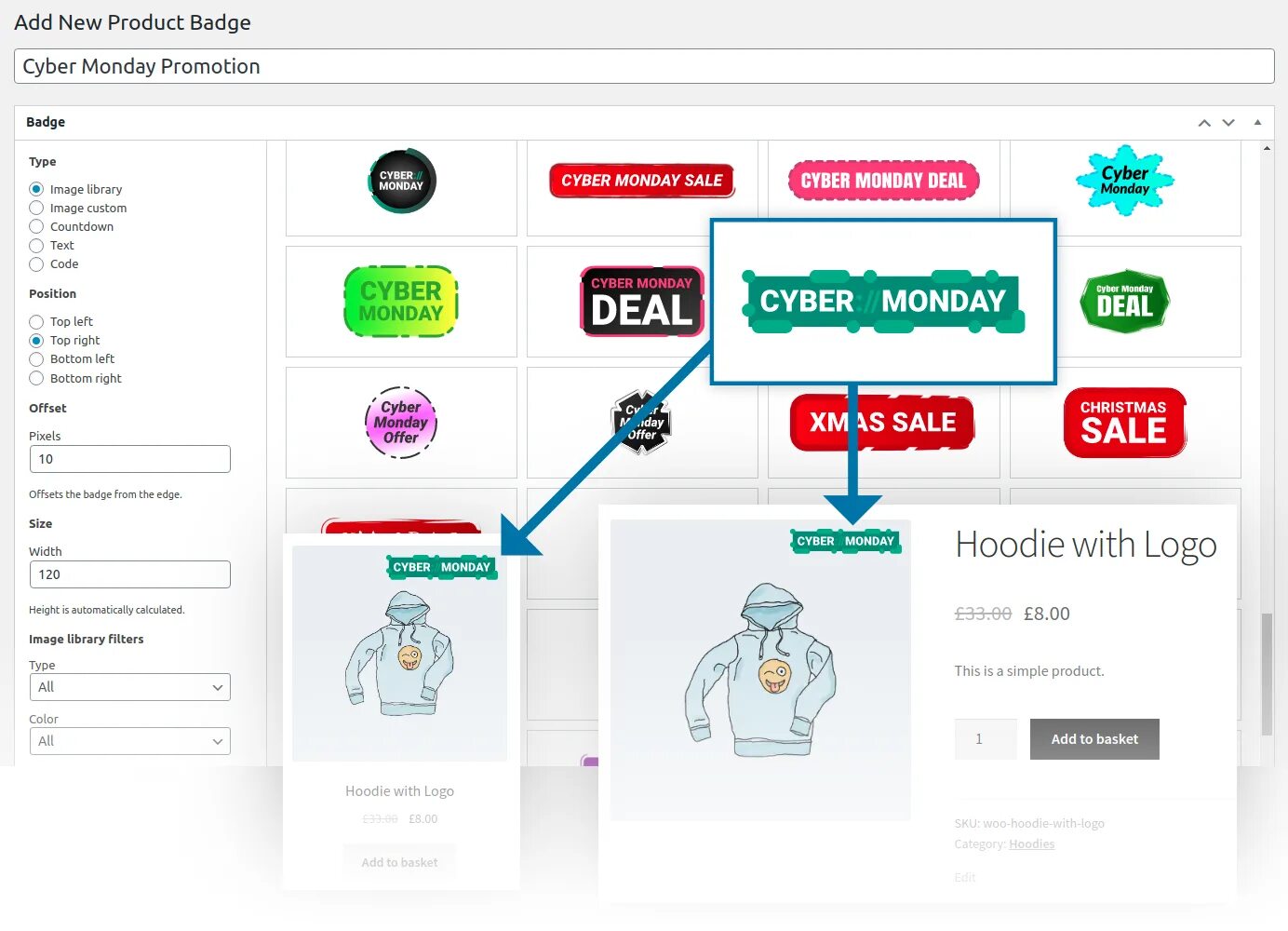Open the Hoodies category link
This screenshot has height=931, width=1288.
[x=1032, y=844]
